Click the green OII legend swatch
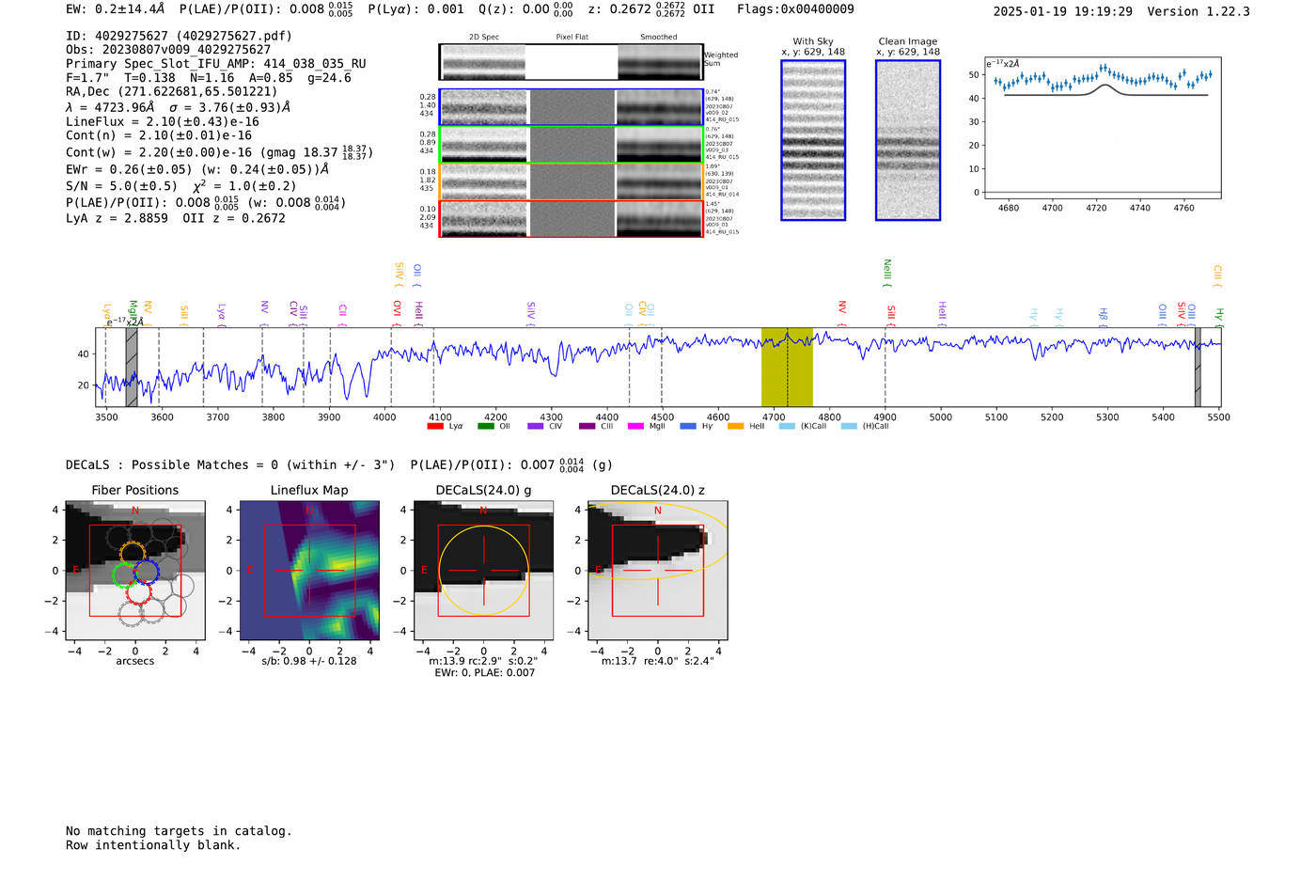The height and width of the screenshot is (896, 1316). [485, 427]
